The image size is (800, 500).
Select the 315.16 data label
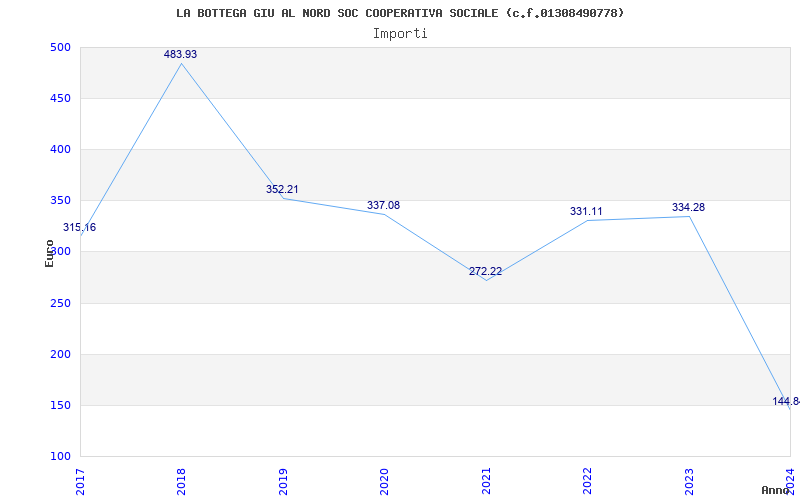click(x=79, y=228)
